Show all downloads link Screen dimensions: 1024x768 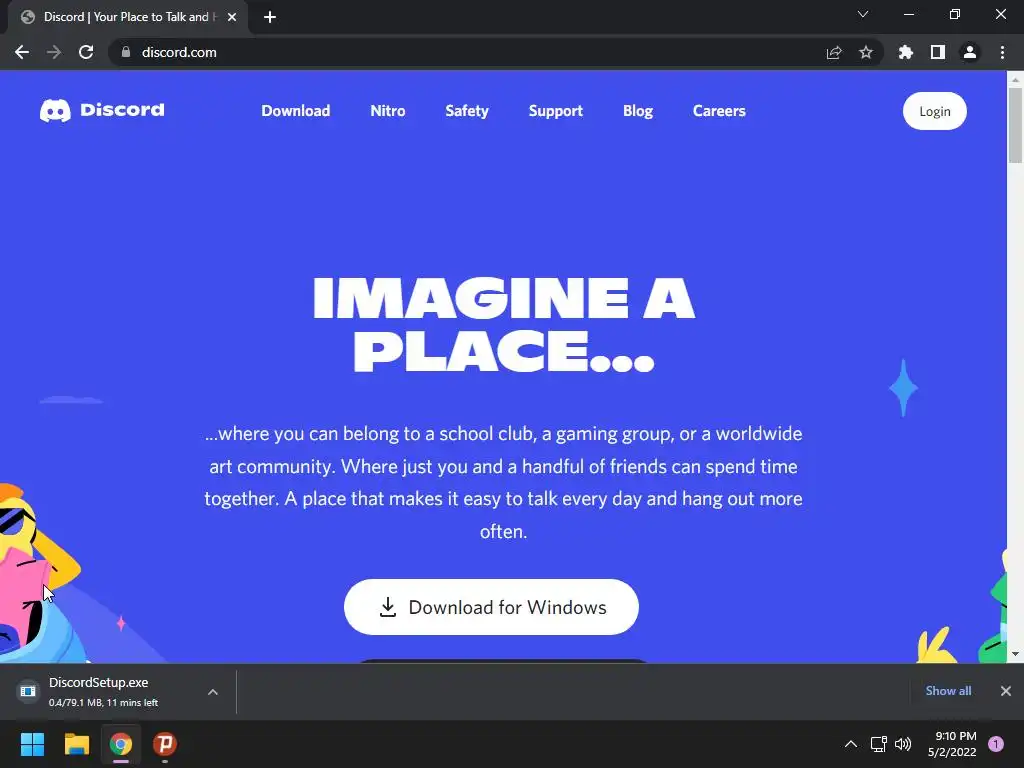pos(948,691)
